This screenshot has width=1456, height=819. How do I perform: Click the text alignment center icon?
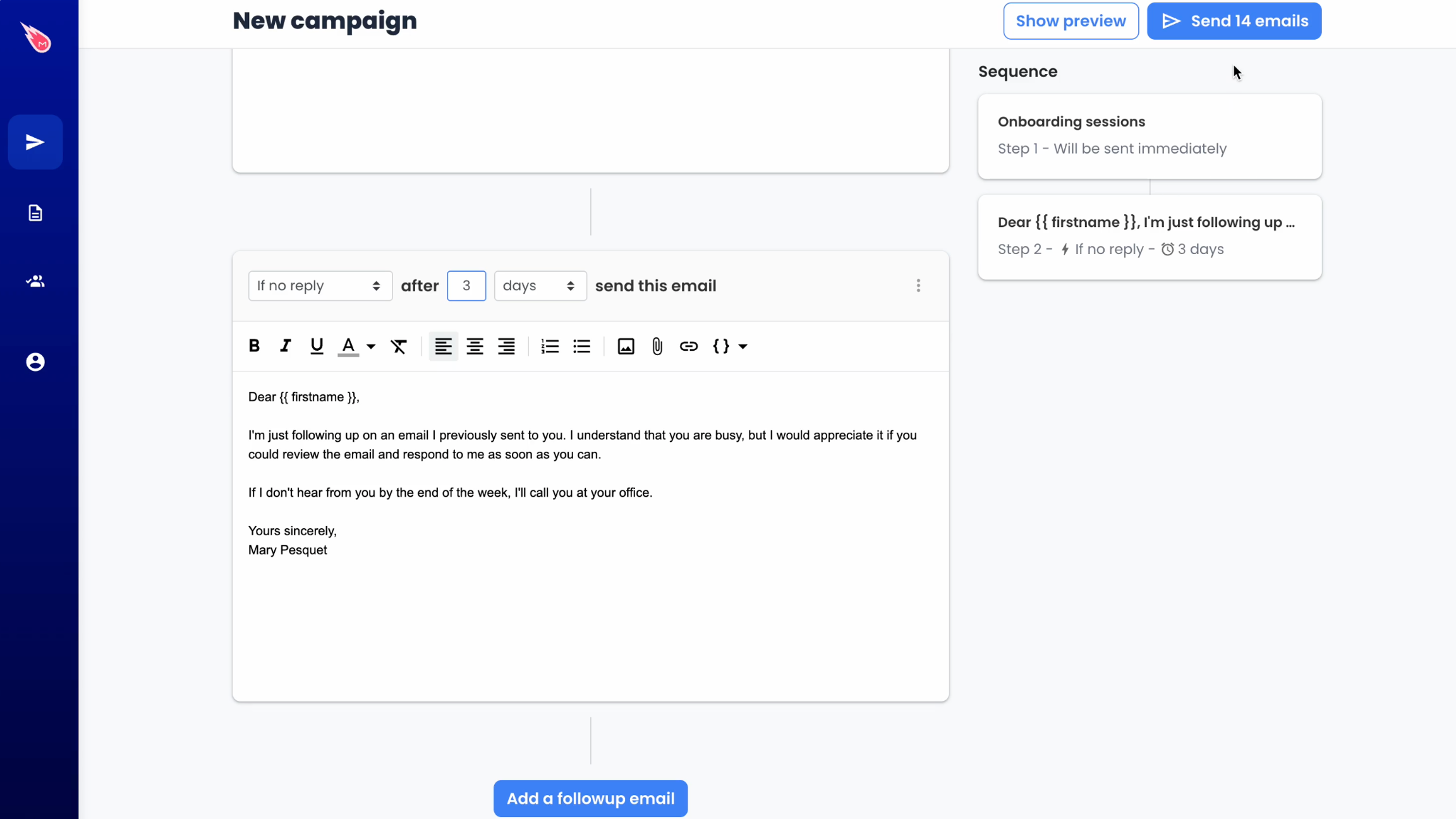pyautogui.click(x=475, y=346)
